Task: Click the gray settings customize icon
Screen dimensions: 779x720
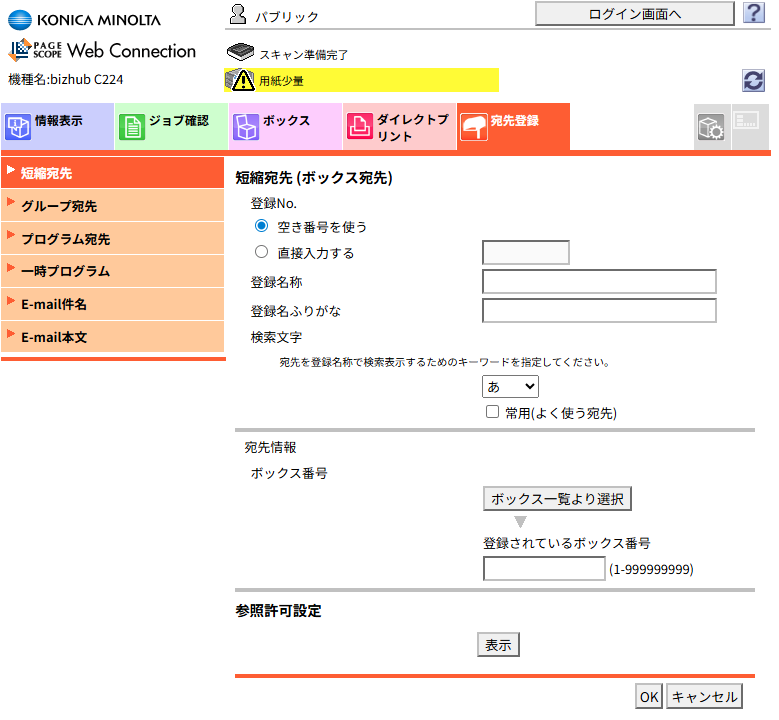Action: pos(711,127)
